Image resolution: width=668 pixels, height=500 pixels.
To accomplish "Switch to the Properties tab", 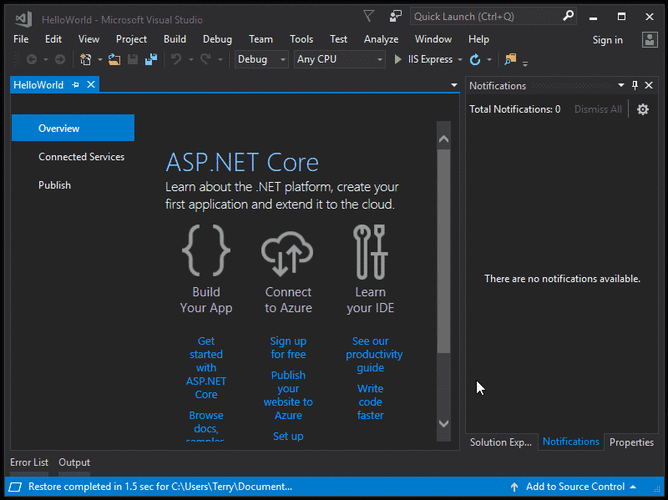I will (x=631, y=442).
